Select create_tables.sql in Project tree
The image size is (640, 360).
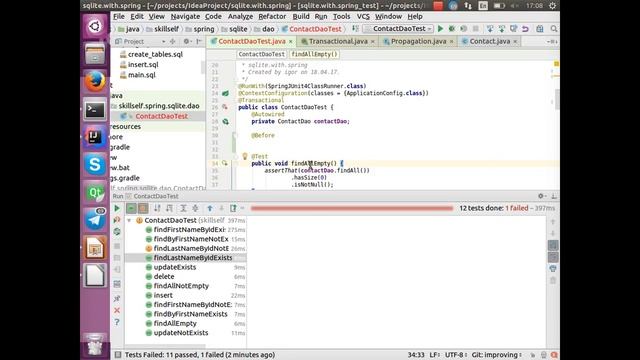pos(155,54)
